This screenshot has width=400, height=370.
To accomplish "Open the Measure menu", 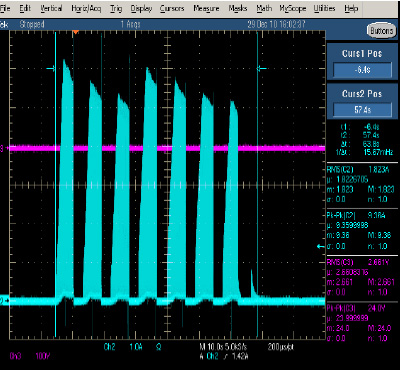I will pyautogui.click(x=206, y=9).
